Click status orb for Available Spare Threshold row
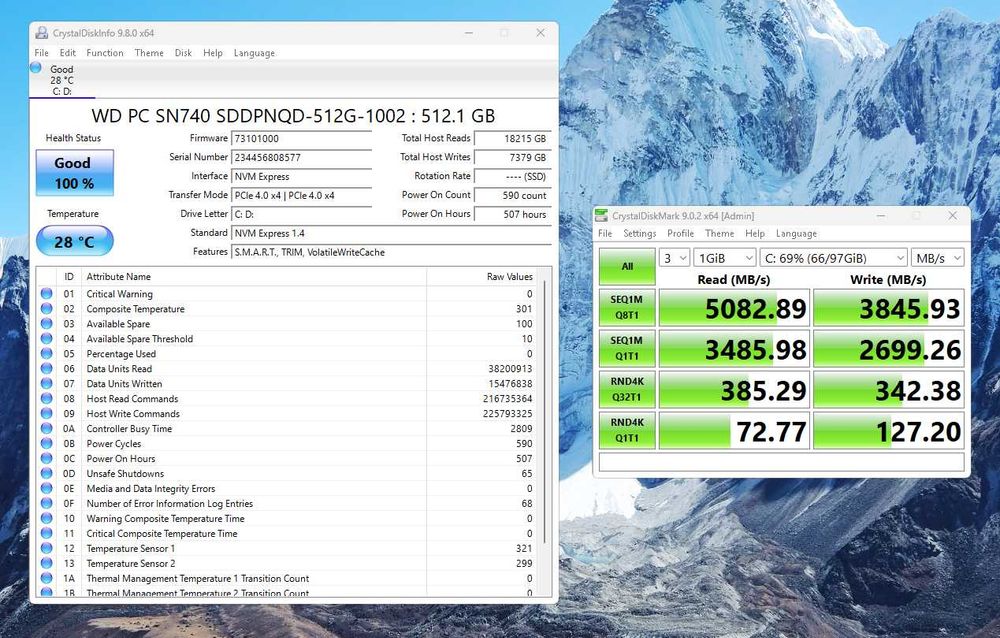The height and width of the screenshot is (638, 1000). point(47,339)
